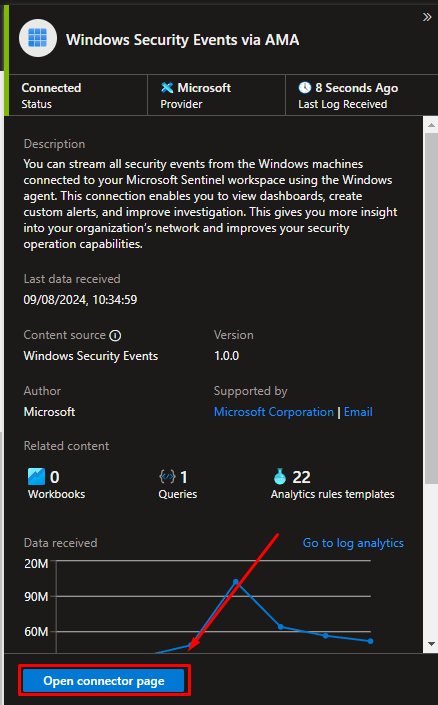Click the version value '1.0.0'
438x705 pixels.
point(226,356)
